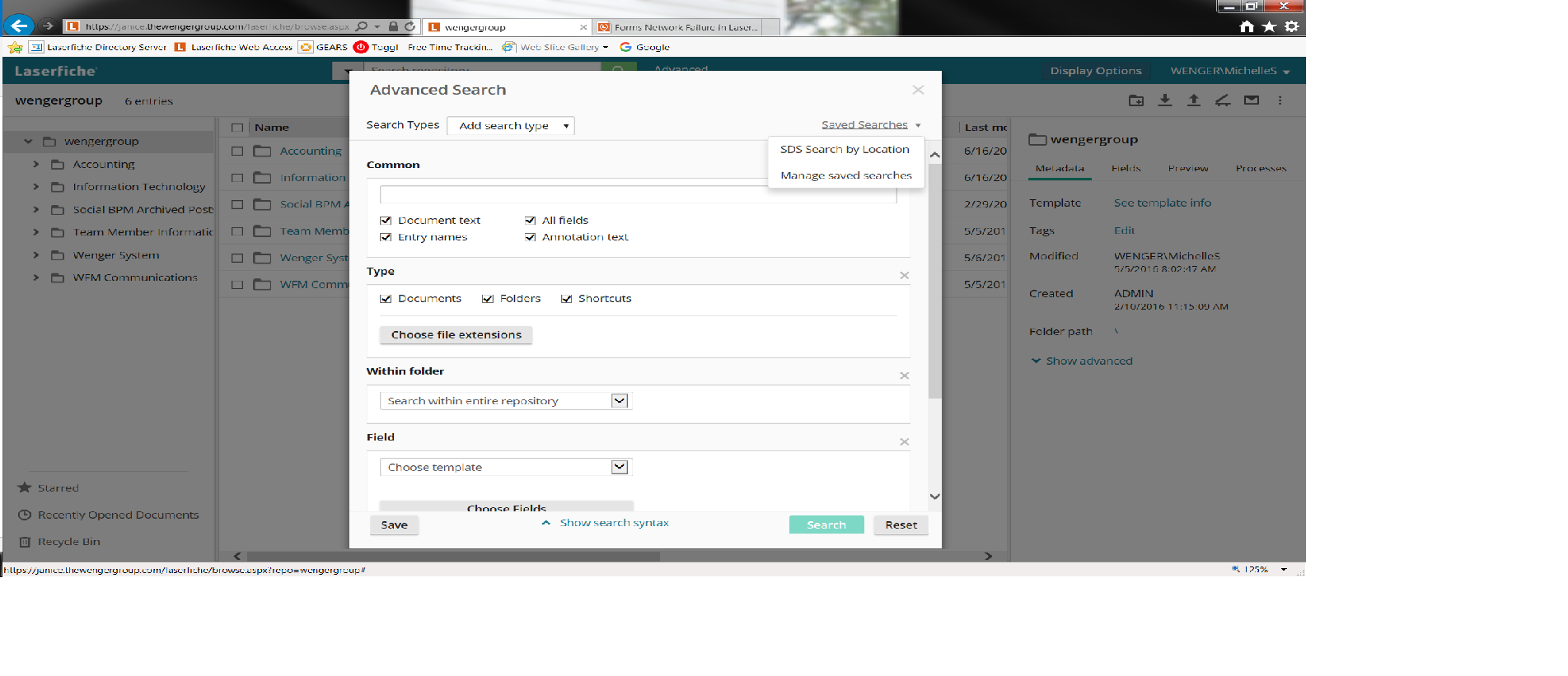1568x676 pixels.
Task: Open the Recycle Bin
Action: 59,542
